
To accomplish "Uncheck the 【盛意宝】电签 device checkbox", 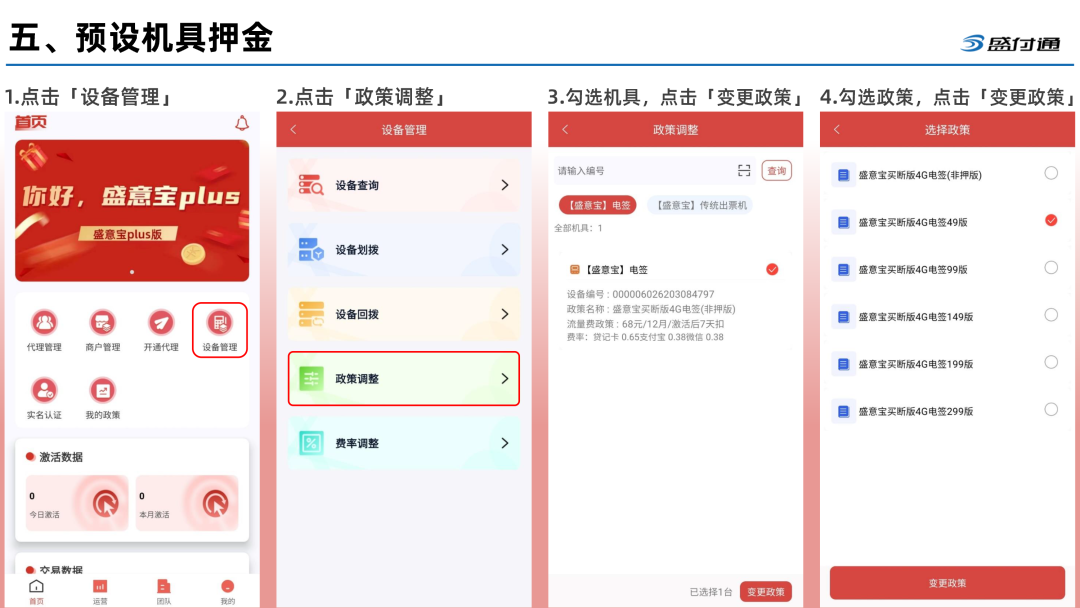I will 772,269.
